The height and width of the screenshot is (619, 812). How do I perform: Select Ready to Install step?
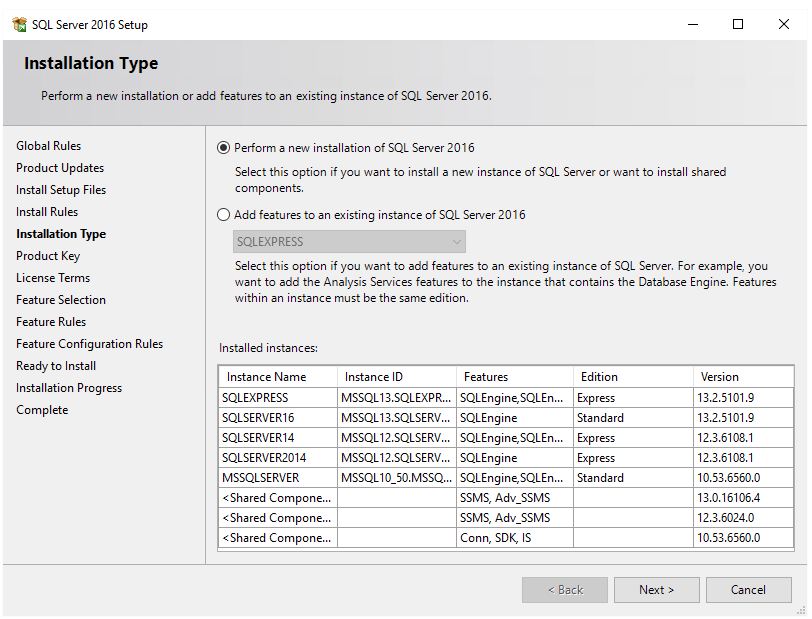[56, 366]
